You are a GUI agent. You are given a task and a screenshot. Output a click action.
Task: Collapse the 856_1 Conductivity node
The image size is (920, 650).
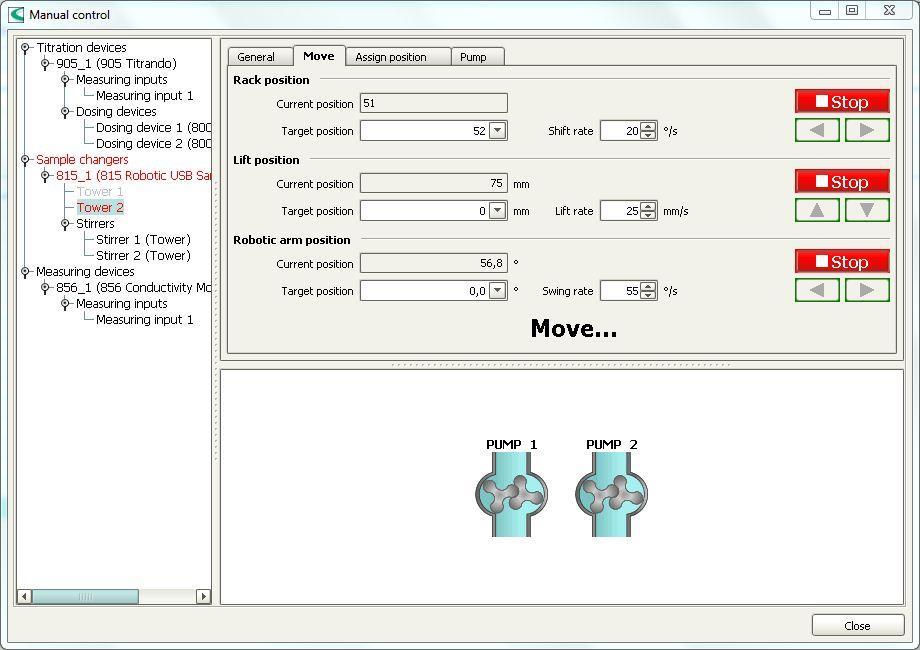45,287
